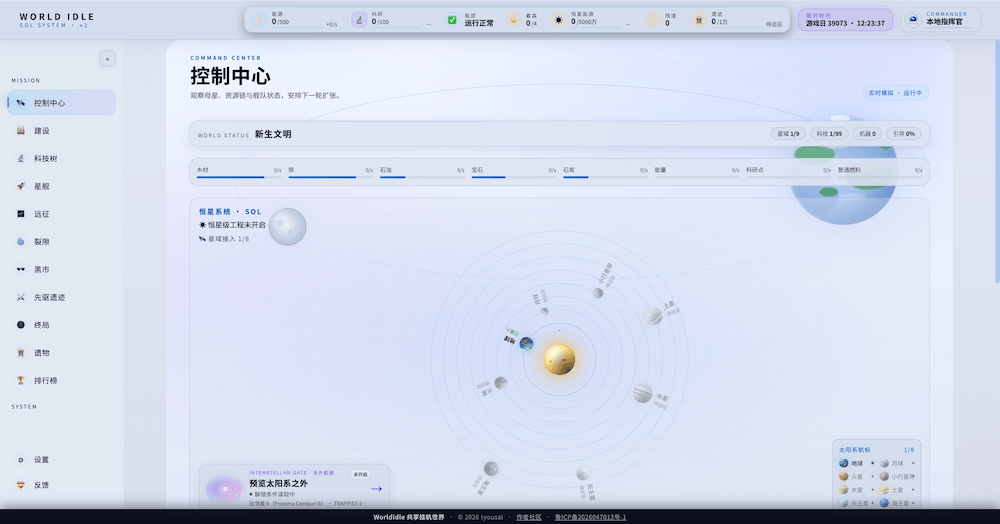The image size is (1000, 524).
Task: Click the 铁 resource progress bar
Action: (x=330, y=177)
